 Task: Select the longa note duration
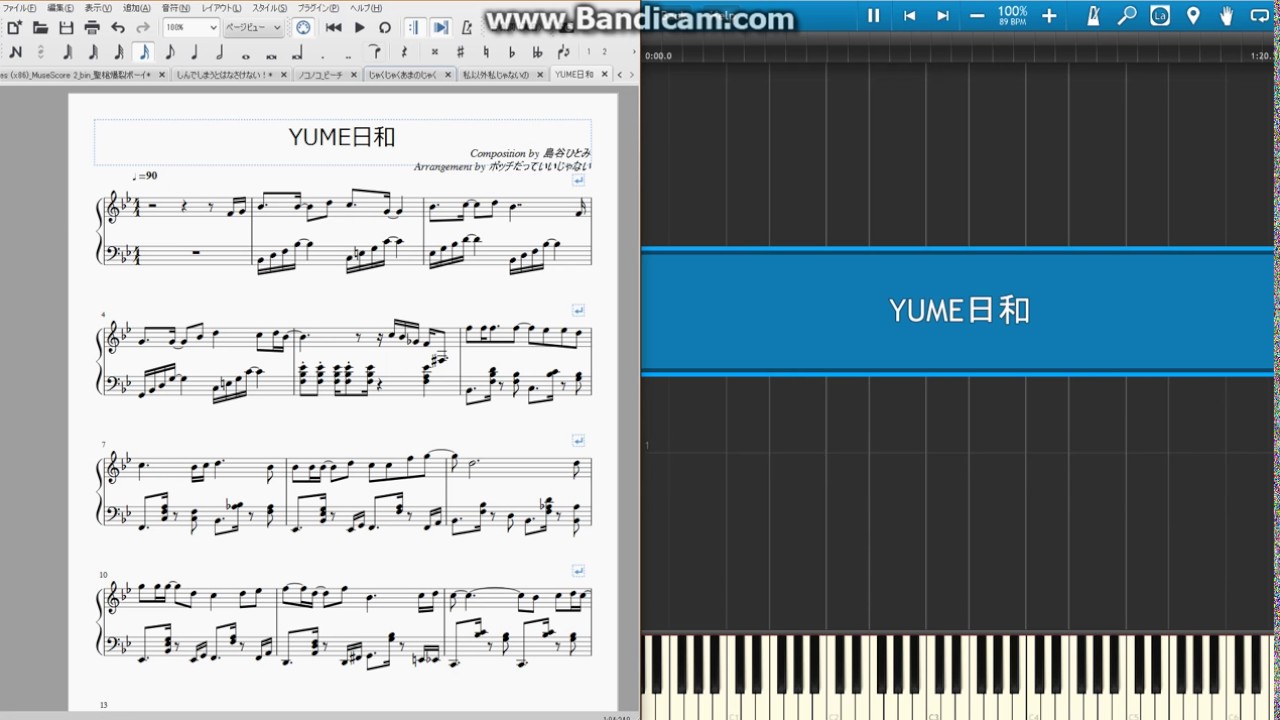click(298, 52)
